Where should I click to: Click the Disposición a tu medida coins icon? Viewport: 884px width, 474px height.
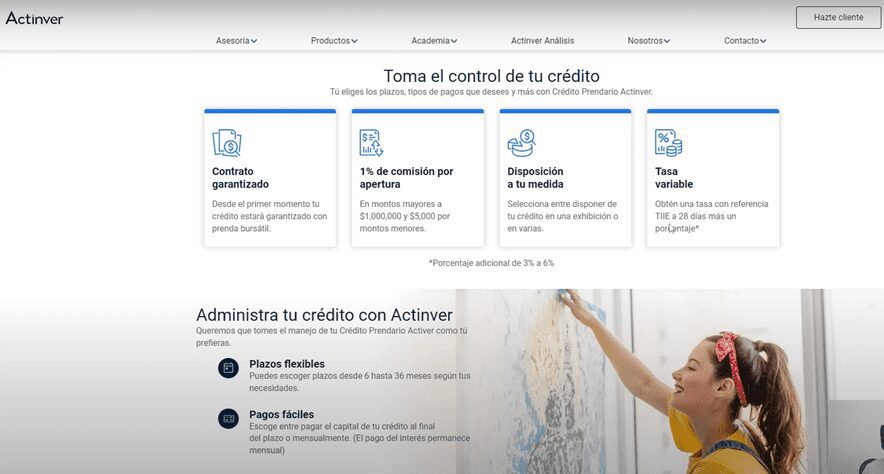521,143
